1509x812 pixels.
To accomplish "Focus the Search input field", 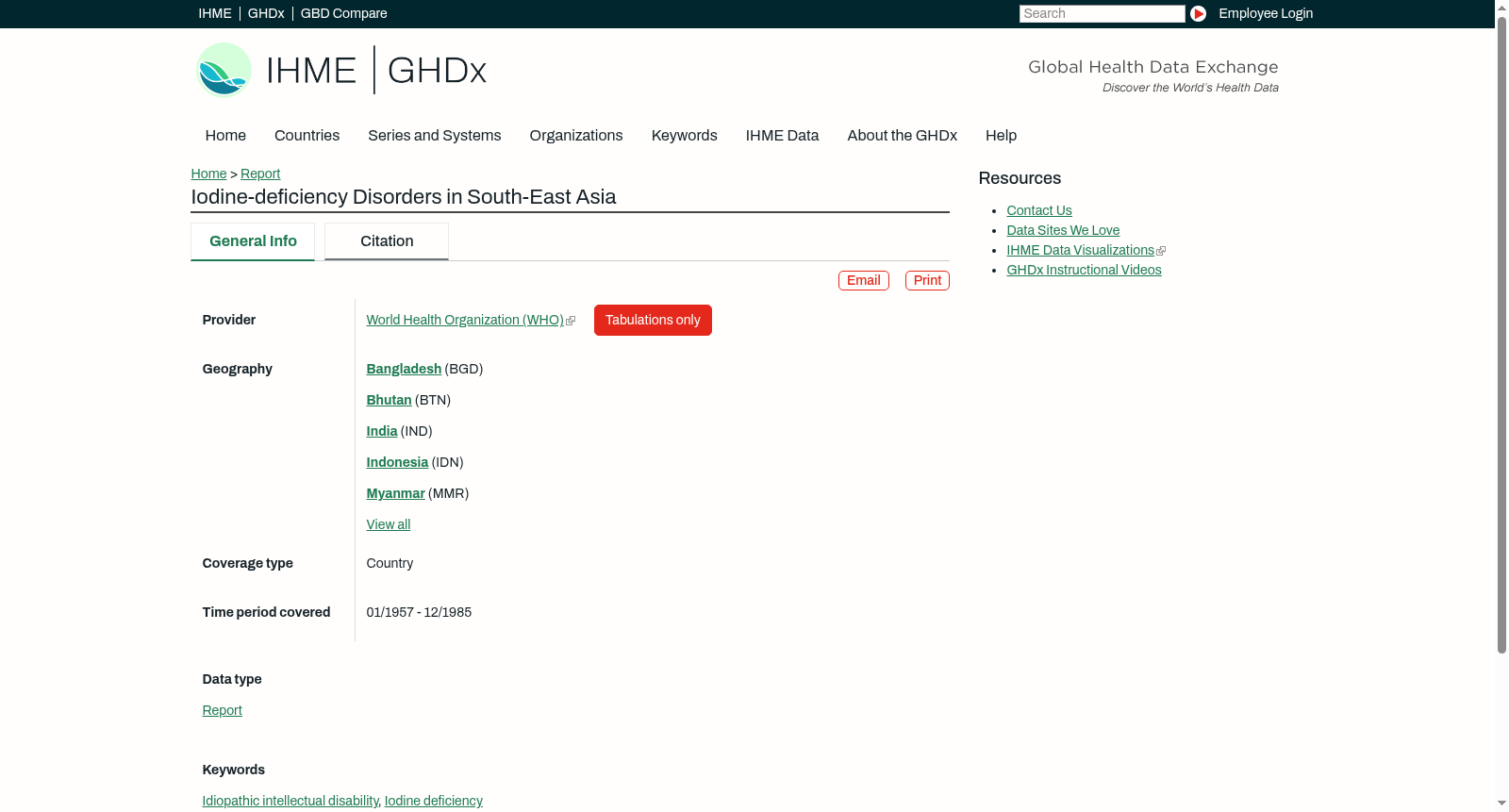I will (1102, 13).
